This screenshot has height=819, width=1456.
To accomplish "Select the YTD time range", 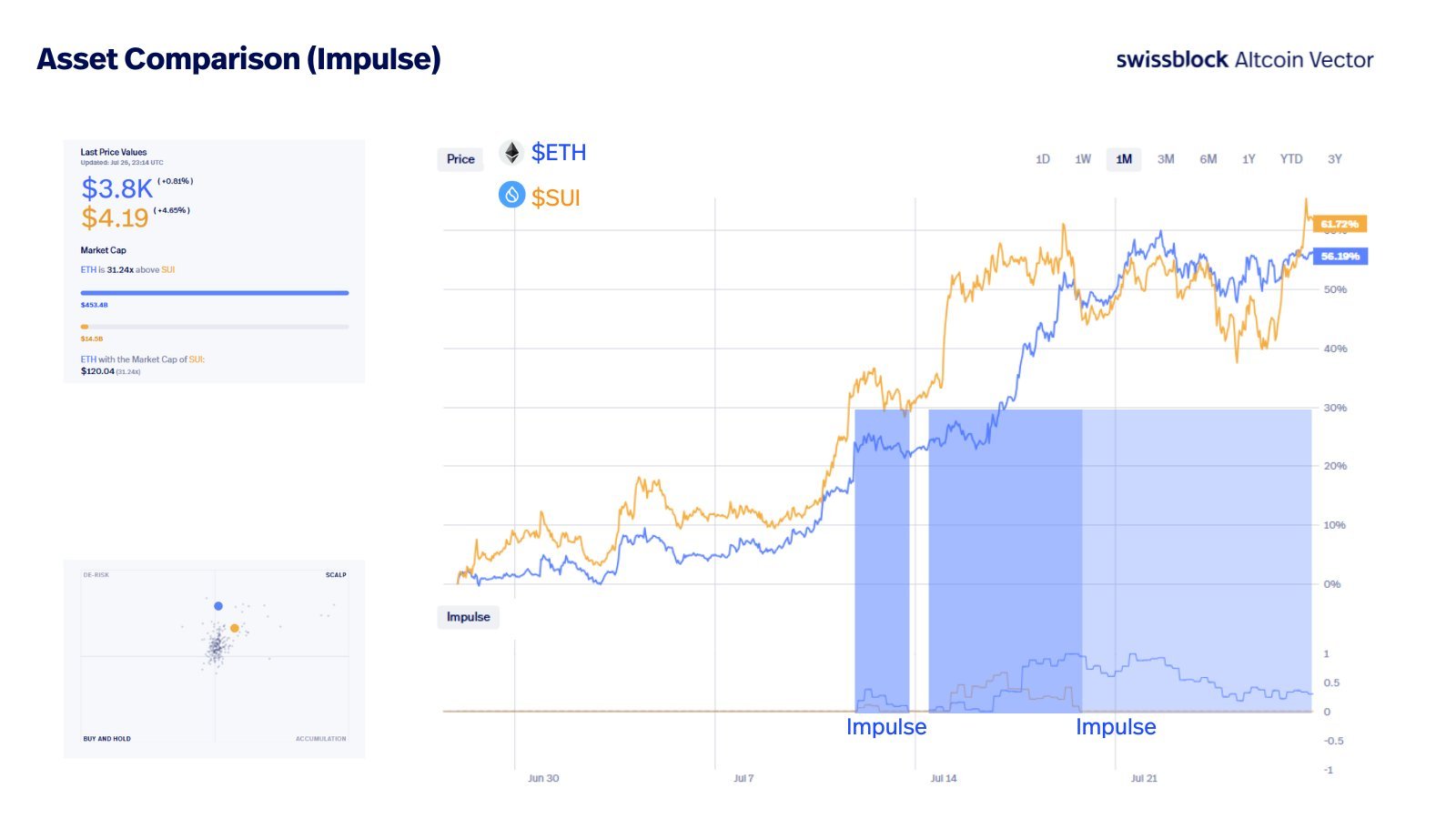I will [1291, 159].
